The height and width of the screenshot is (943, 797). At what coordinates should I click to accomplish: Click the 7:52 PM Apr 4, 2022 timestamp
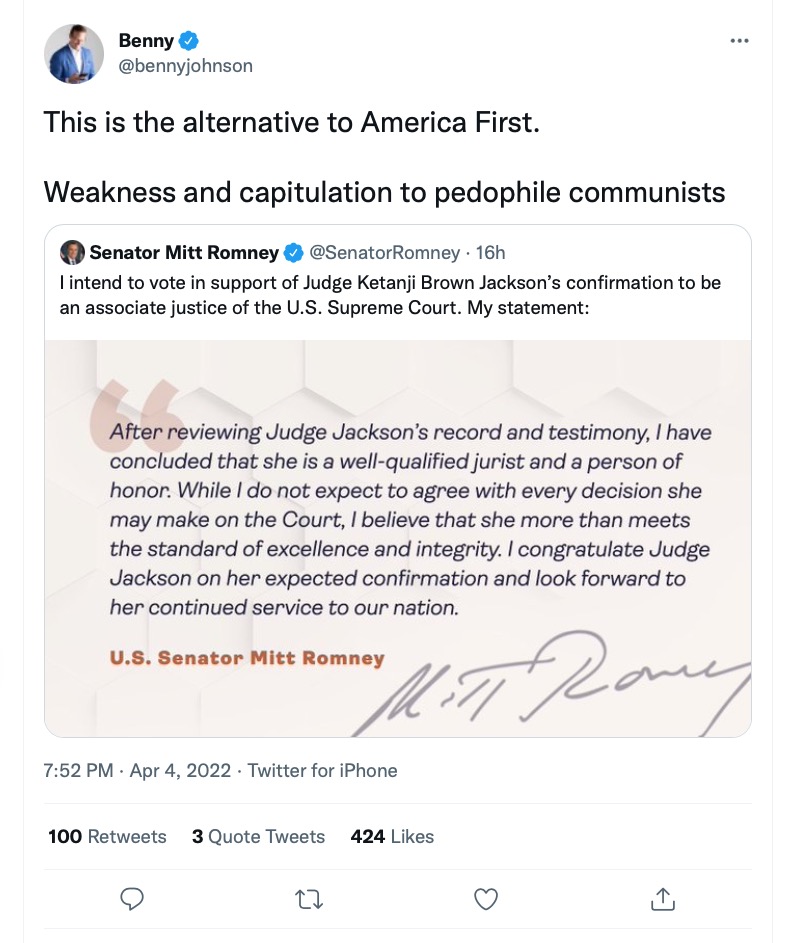[x=137, y=770]
